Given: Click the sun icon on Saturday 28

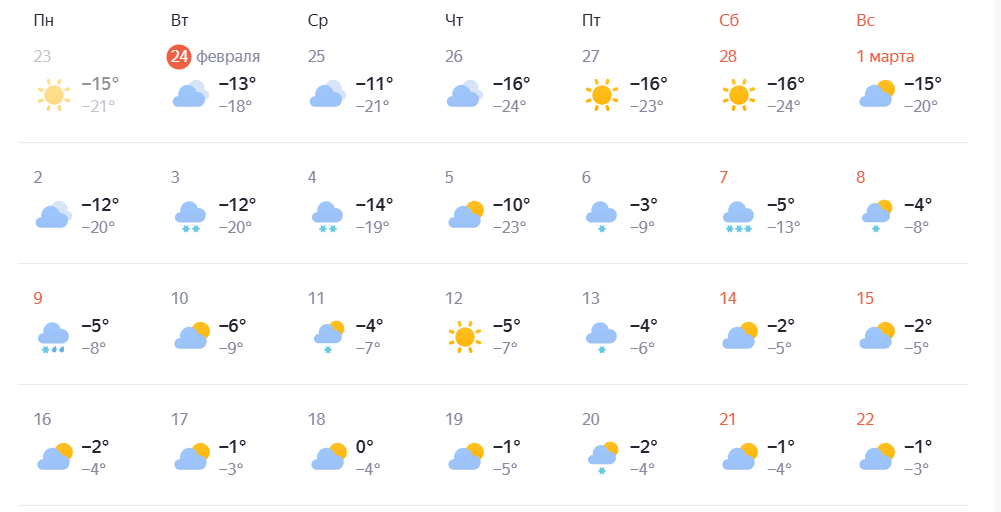Looking at the screenshot, I should pyautogui.click(x=738, y=95).
